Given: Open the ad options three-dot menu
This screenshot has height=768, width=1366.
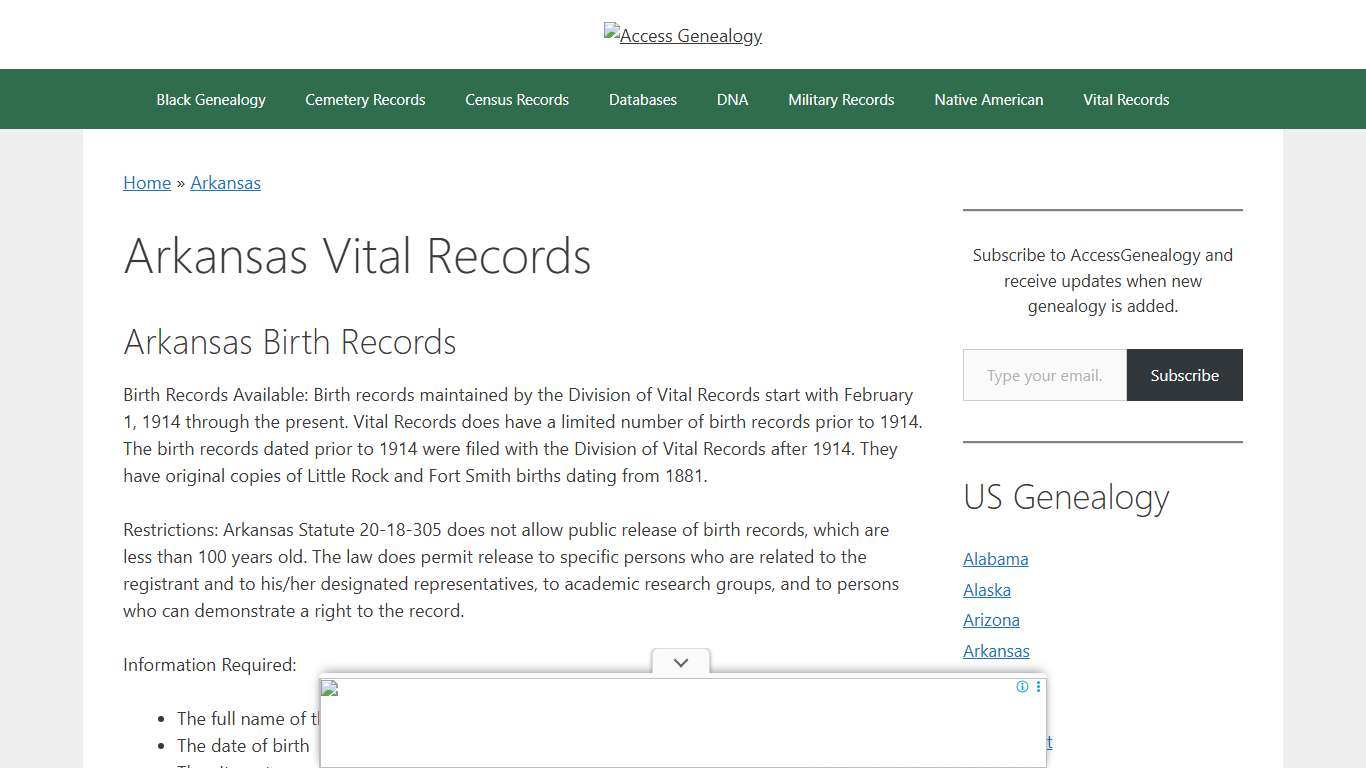Looking at the screenshot, I should pos(1038,687).
